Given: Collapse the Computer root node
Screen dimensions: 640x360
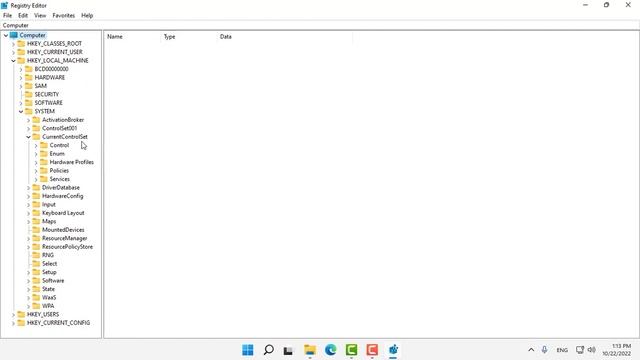Looking at the screenshot, I should click(x=6, y=36).
